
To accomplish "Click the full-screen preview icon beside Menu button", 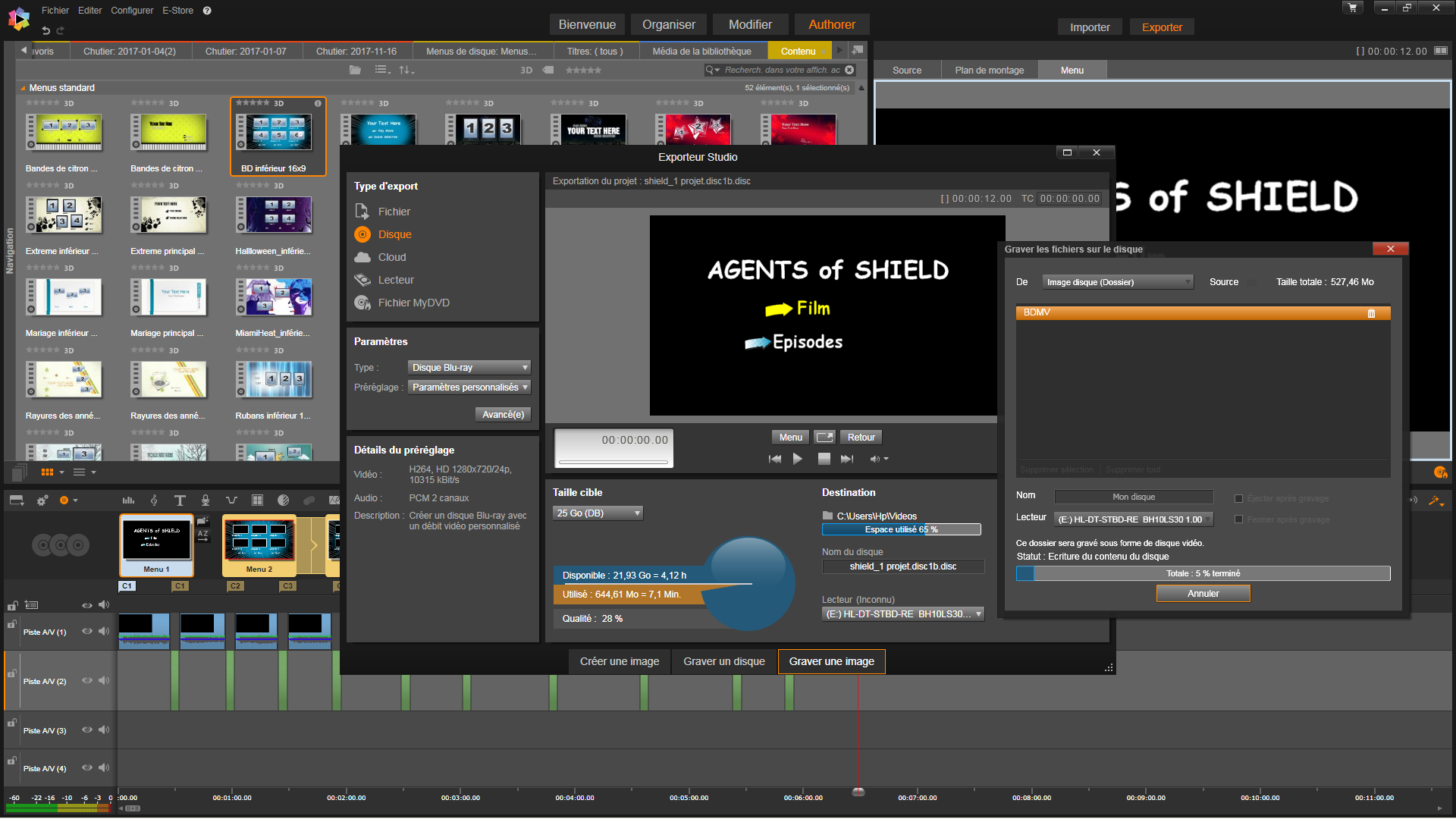I will [824, 438].
